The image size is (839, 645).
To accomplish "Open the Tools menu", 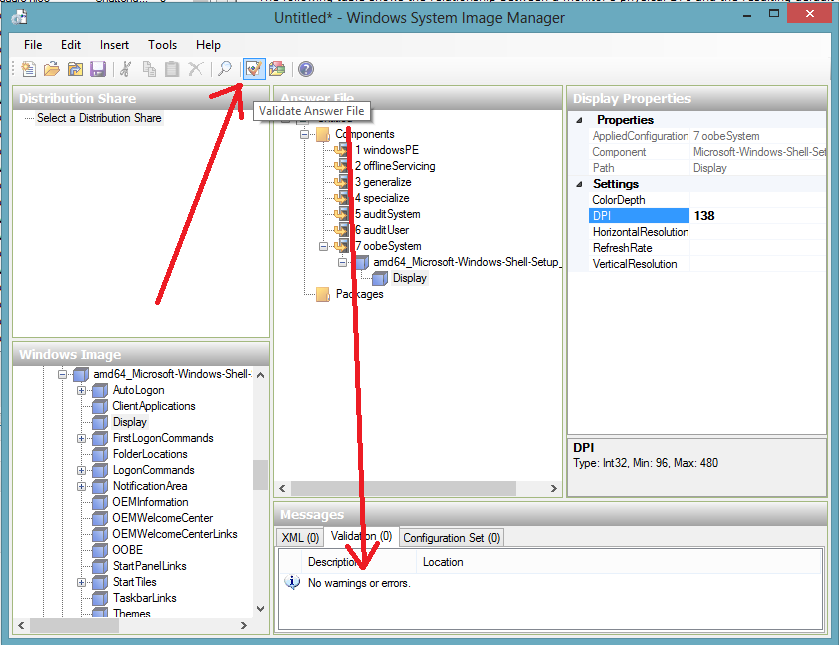I will [163, 45].
